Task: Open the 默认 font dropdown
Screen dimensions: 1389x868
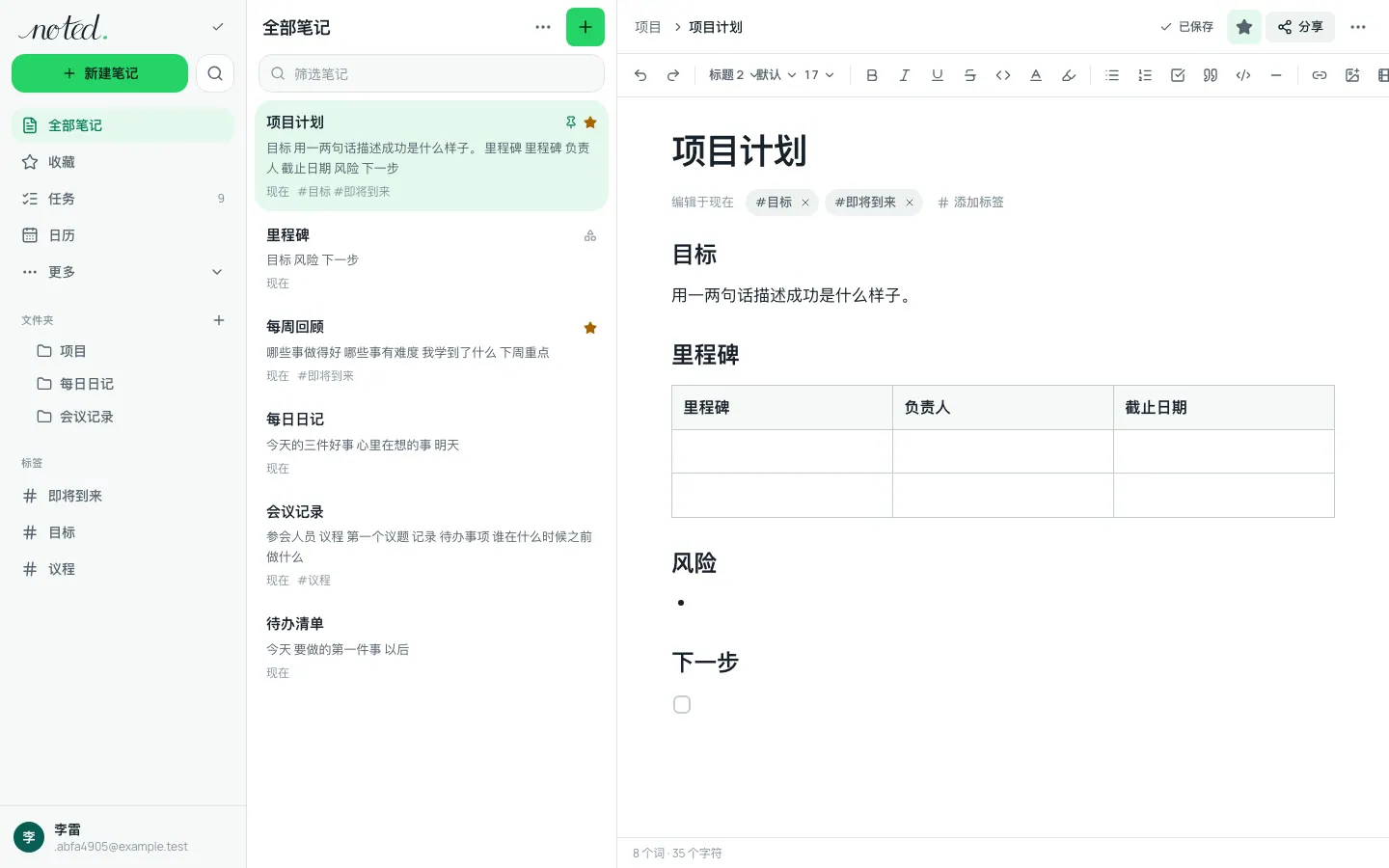Action: pyautogui.click(x=776, y=75)
